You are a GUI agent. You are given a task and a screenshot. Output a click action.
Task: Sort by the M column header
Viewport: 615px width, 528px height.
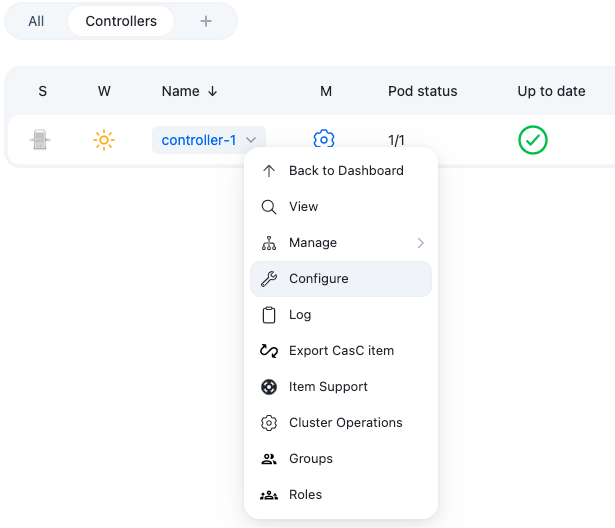pyautogui.click(x=326, y=91)
